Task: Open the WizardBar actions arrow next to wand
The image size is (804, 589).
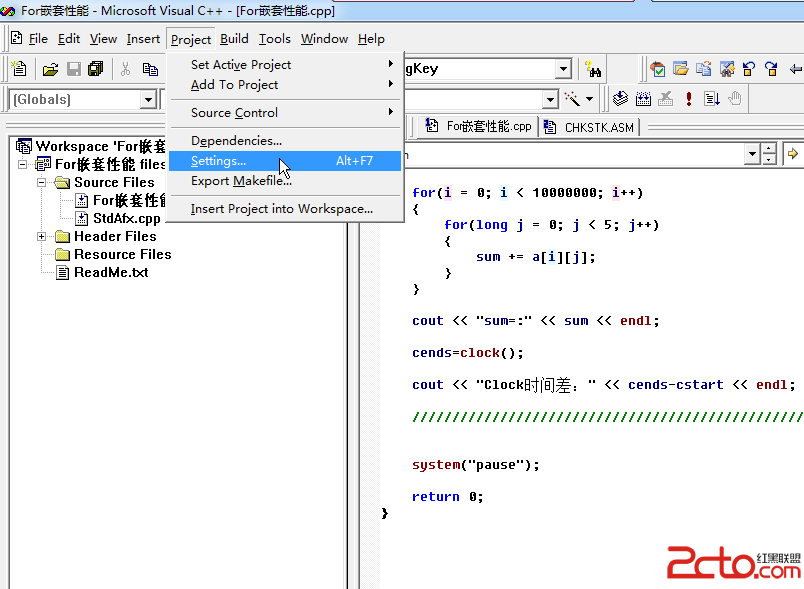Action: pyautogui.click(x=590, y=98)
